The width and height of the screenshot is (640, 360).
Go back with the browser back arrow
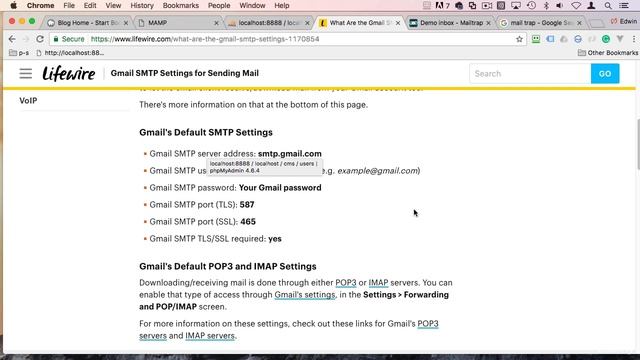(x=12, y=39)
